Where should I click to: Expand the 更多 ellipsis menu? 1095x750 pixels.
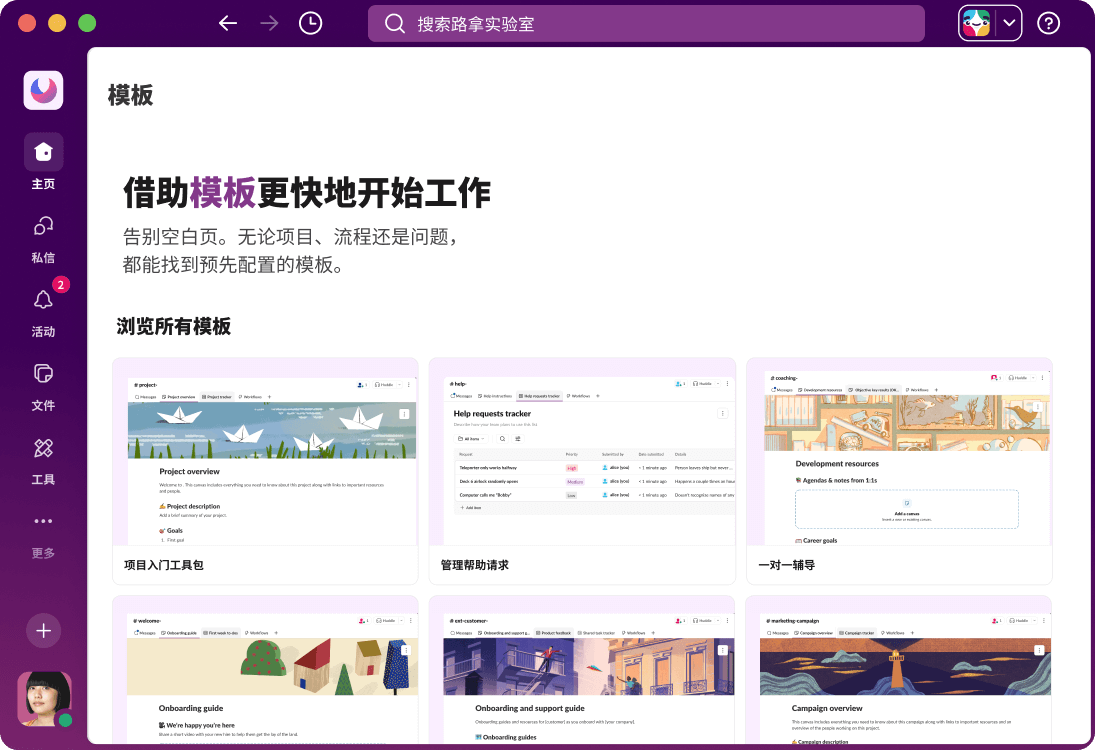click(43, 520)
